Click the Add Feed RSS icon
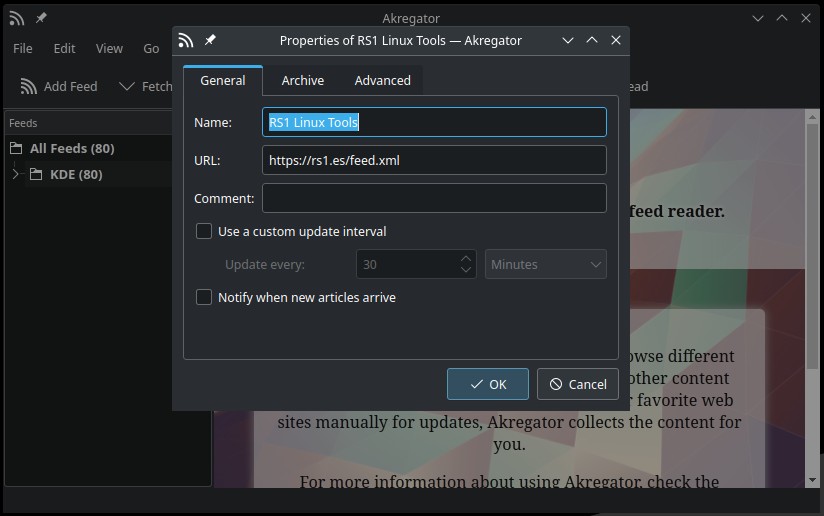 tap(28, 86)
